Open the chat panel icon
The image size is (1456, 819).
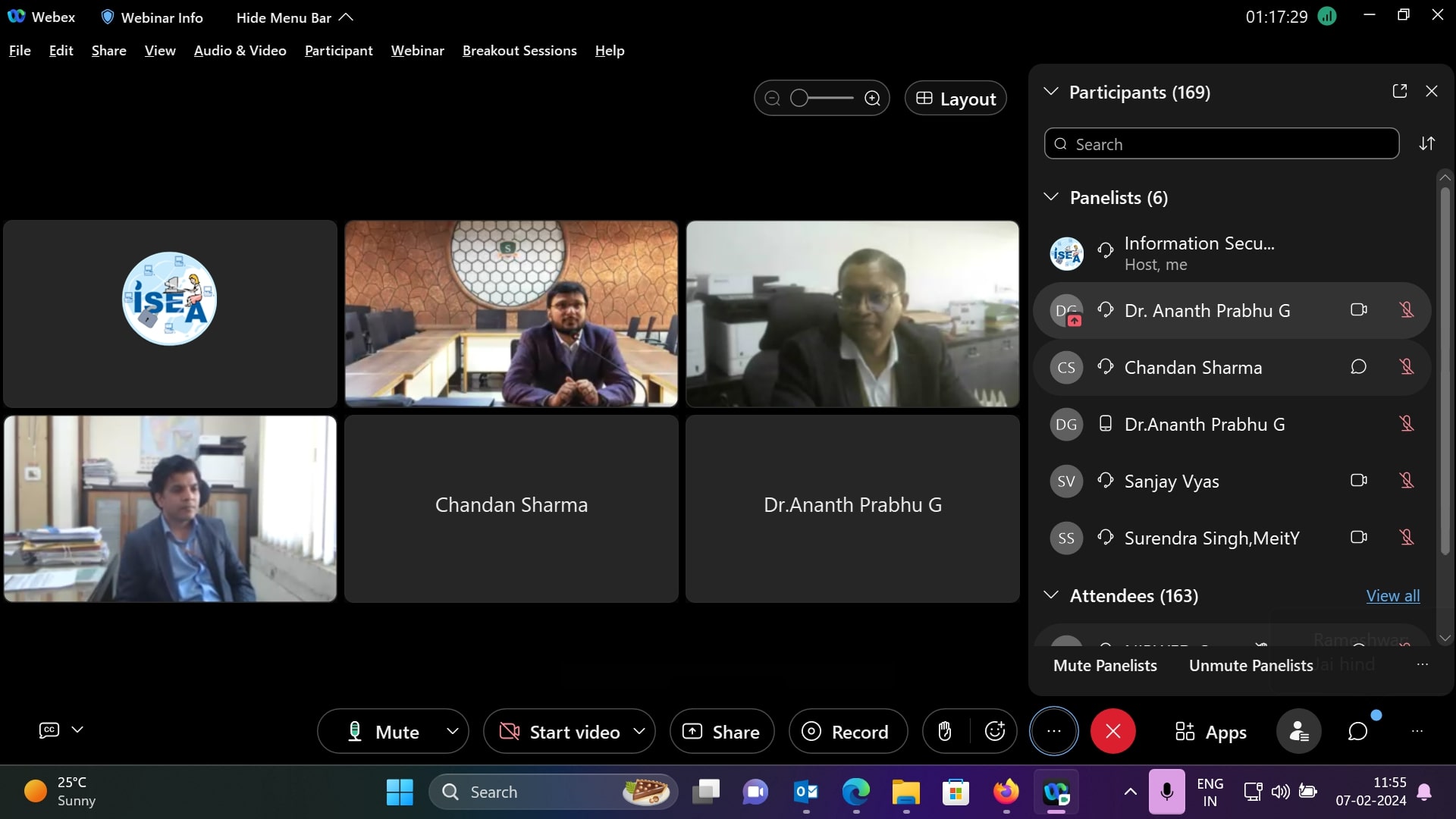[1357, 732]
